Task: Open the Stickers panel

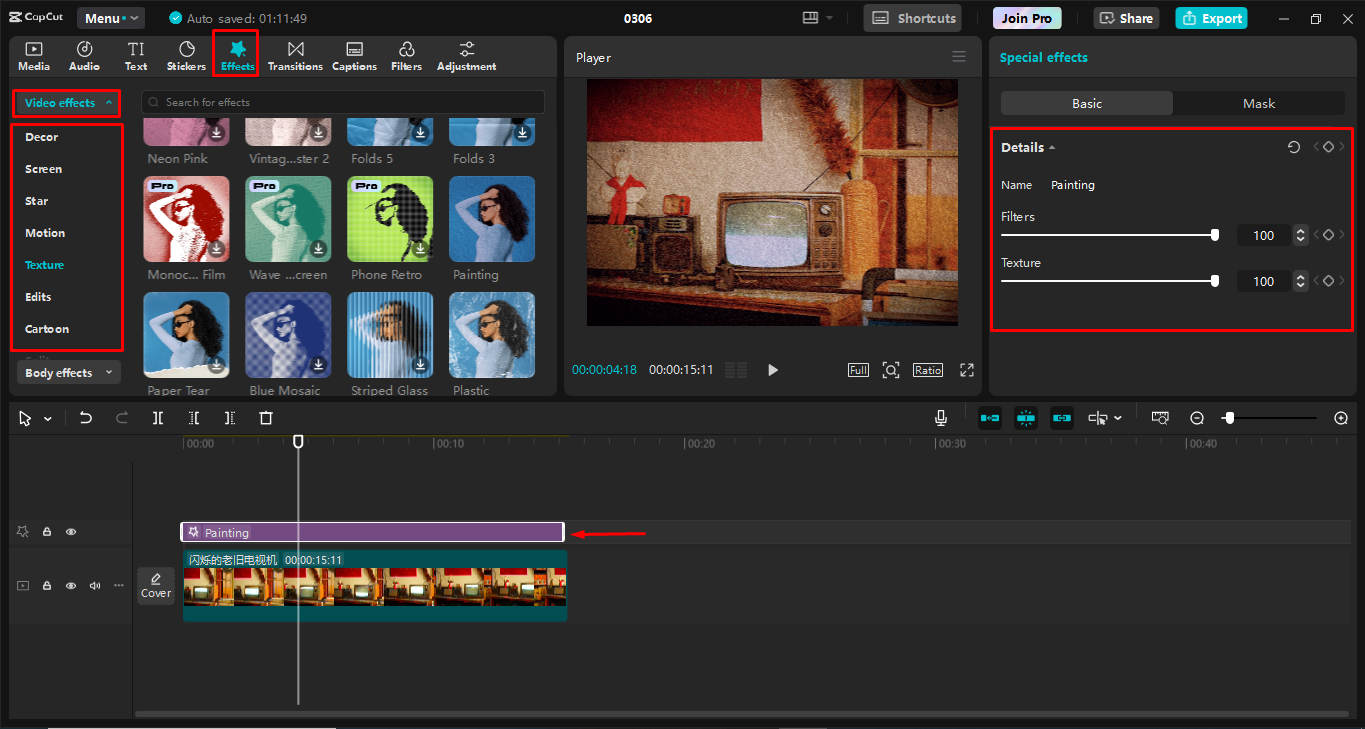Action: 186,56
